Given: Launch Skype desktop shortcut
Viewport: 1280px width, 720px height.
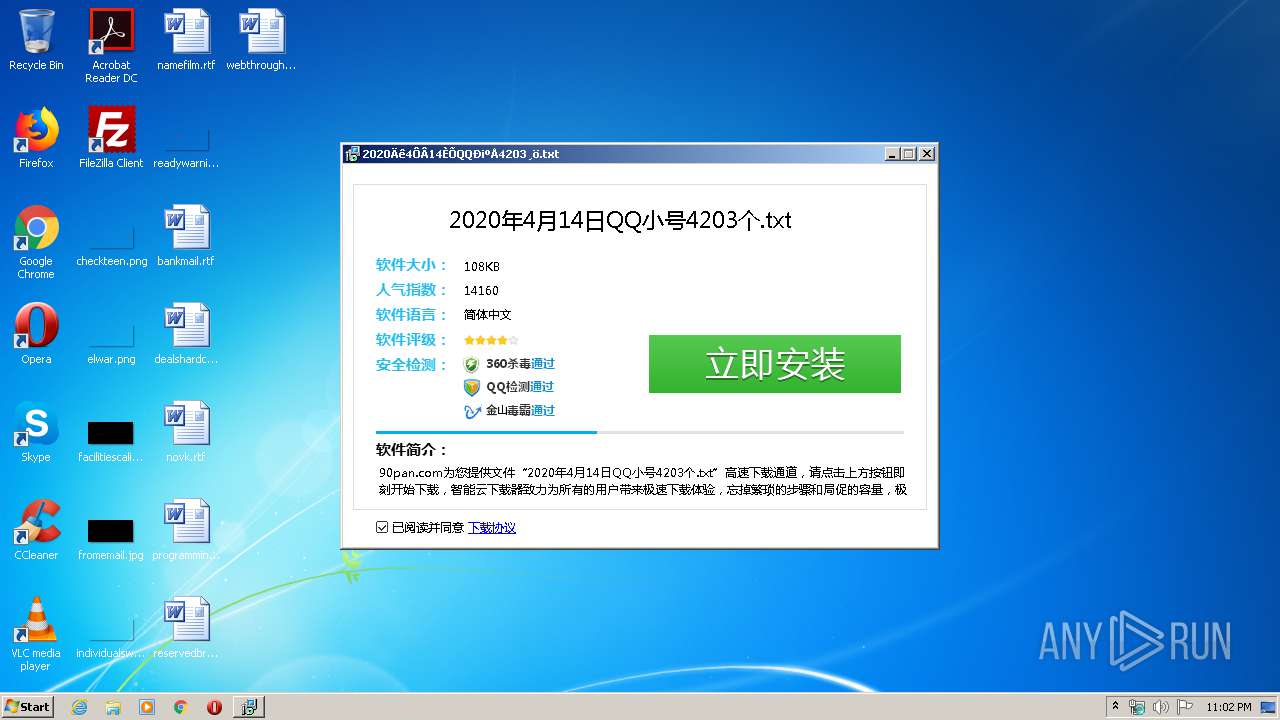Looking at the screenshot, I should tap(36, 432).
